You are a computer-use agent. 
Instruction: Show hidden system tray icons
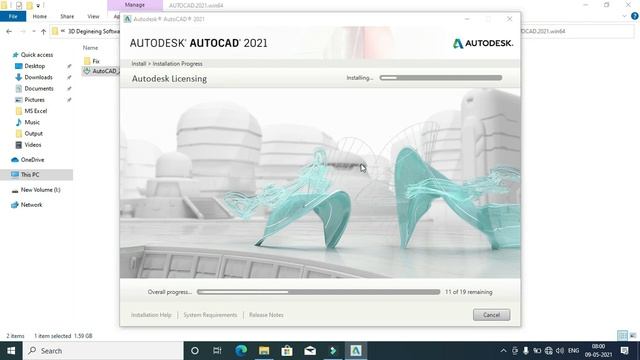tap(503, 351)
